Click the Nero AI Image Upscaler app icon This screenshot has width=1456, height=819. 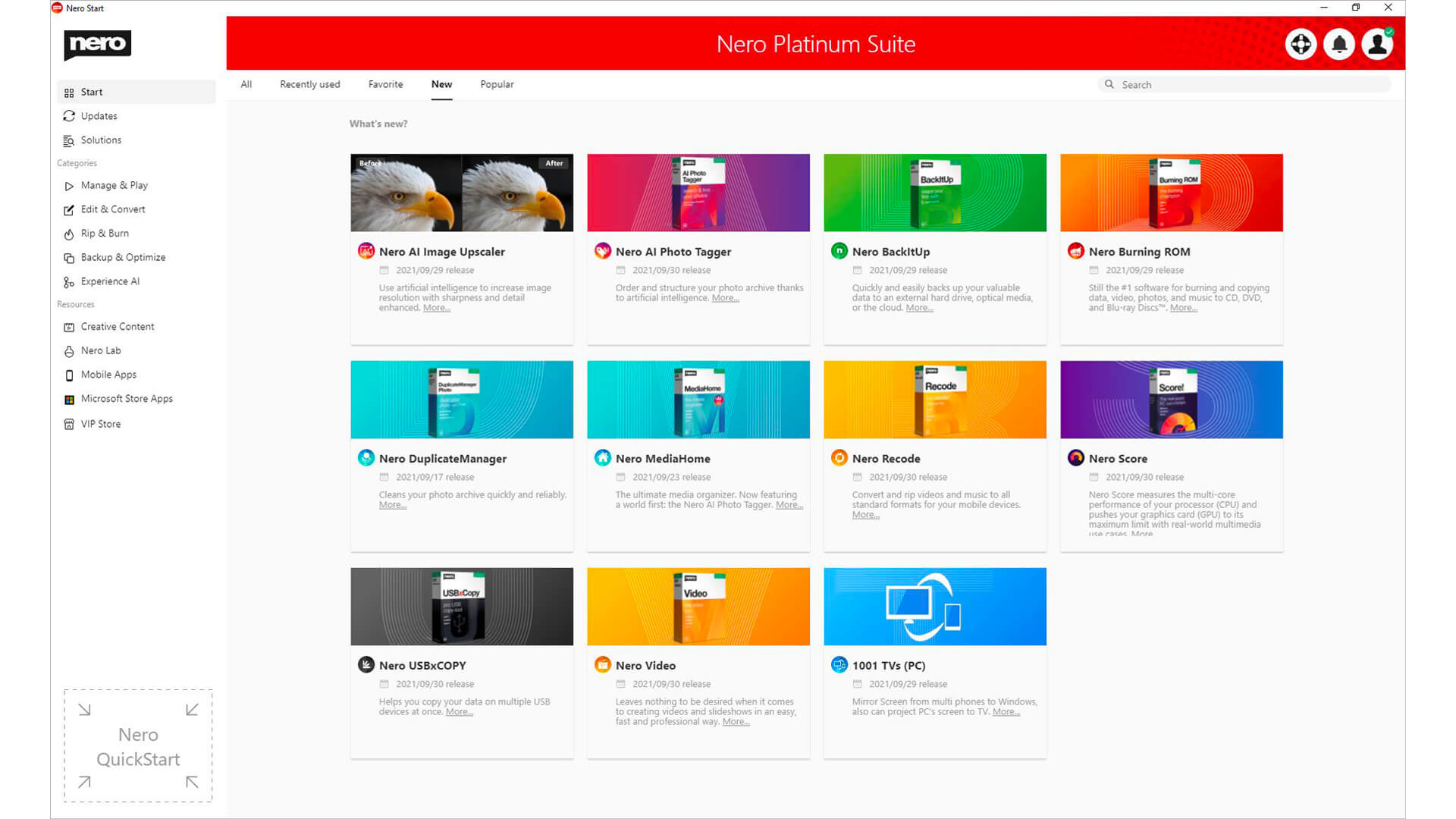tap(366, 251)
